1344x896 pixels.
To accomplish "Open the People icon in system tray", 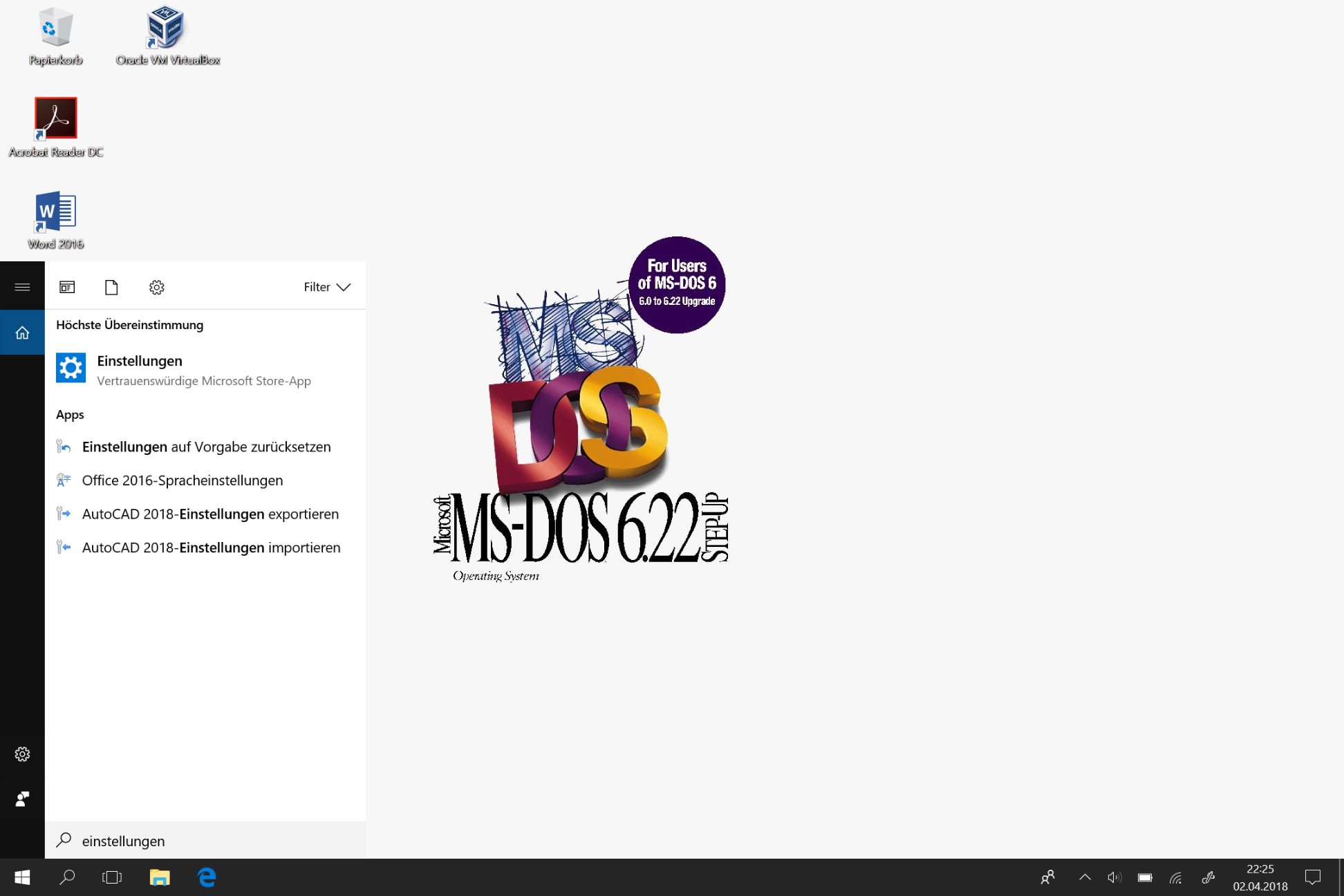I will coord(1048,877).
